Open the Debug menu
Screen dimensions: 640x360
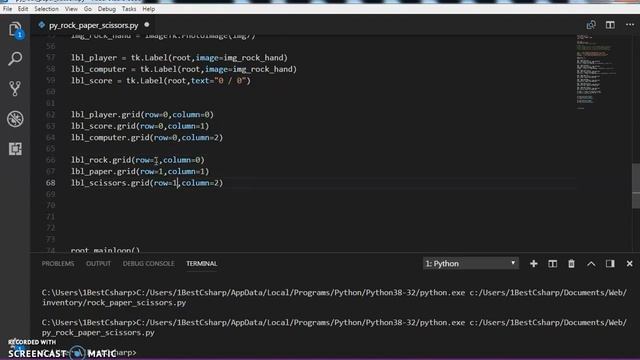(x=107, y=9)
